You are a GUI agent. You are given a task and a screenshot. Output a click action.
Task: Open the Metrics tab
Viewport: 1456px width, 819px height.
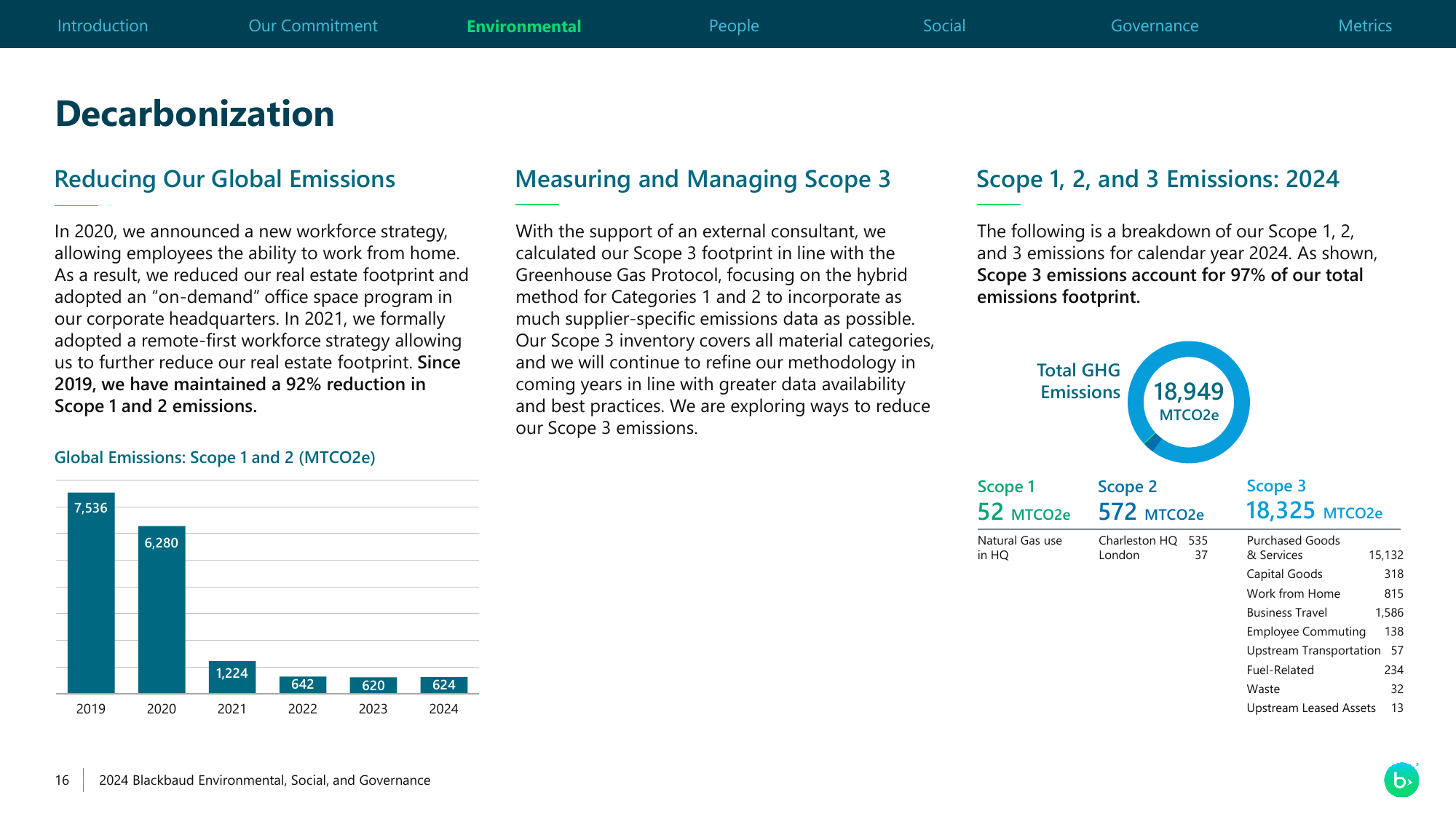click(x=1365, y=25)
